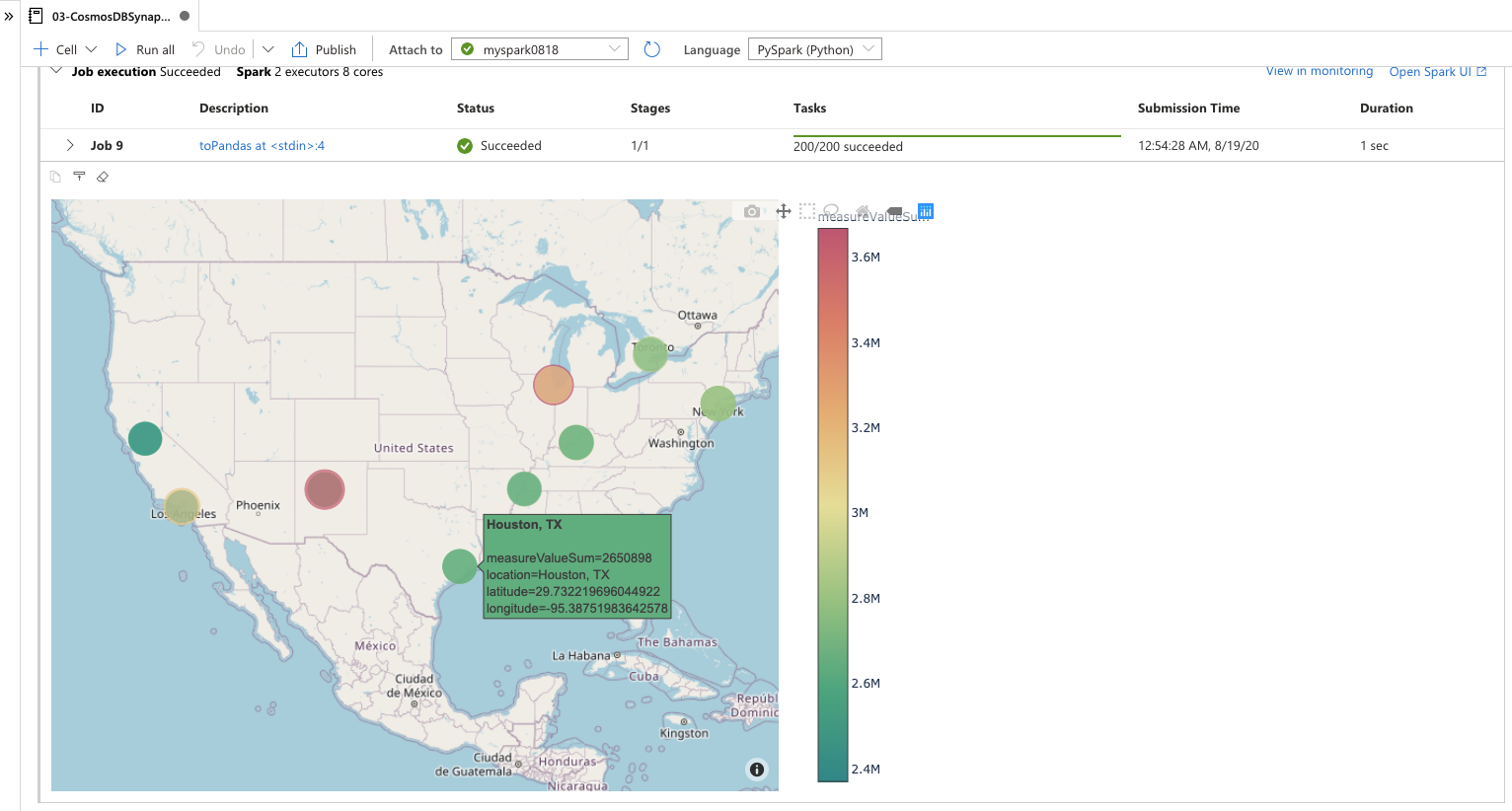The image size is (1512, 811).
Task: Open the Attach to myspark0818 dropdown
Action: coord(540,49)
